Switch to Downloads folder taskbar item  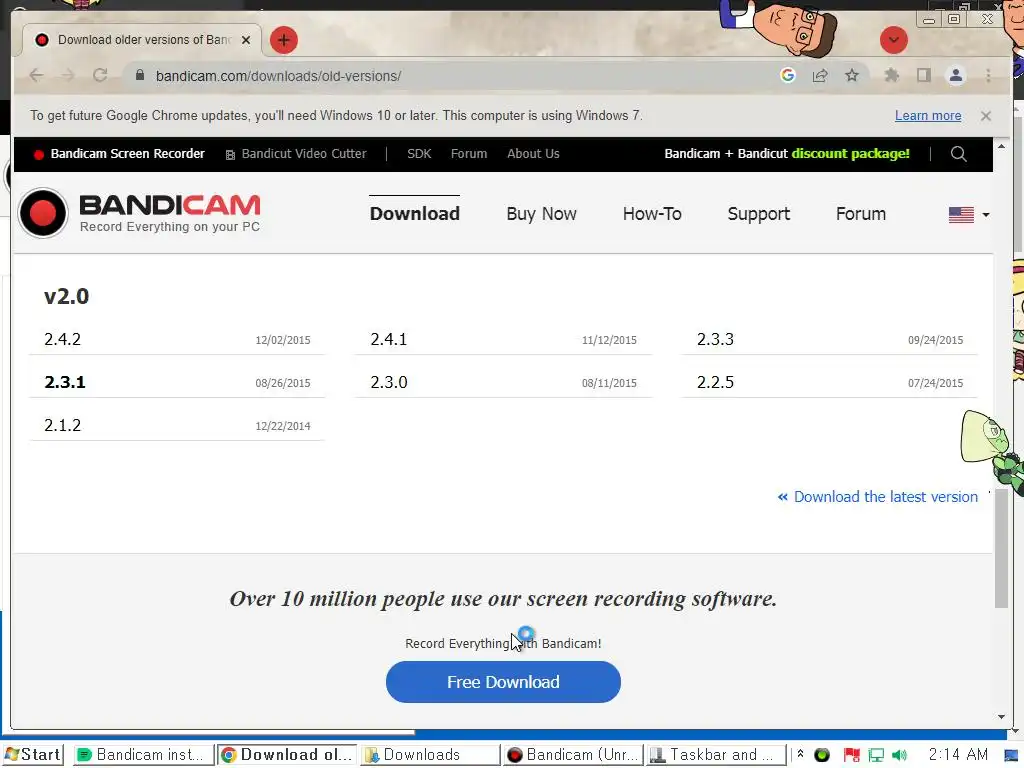pyautogui.click(x=430, y=755)
